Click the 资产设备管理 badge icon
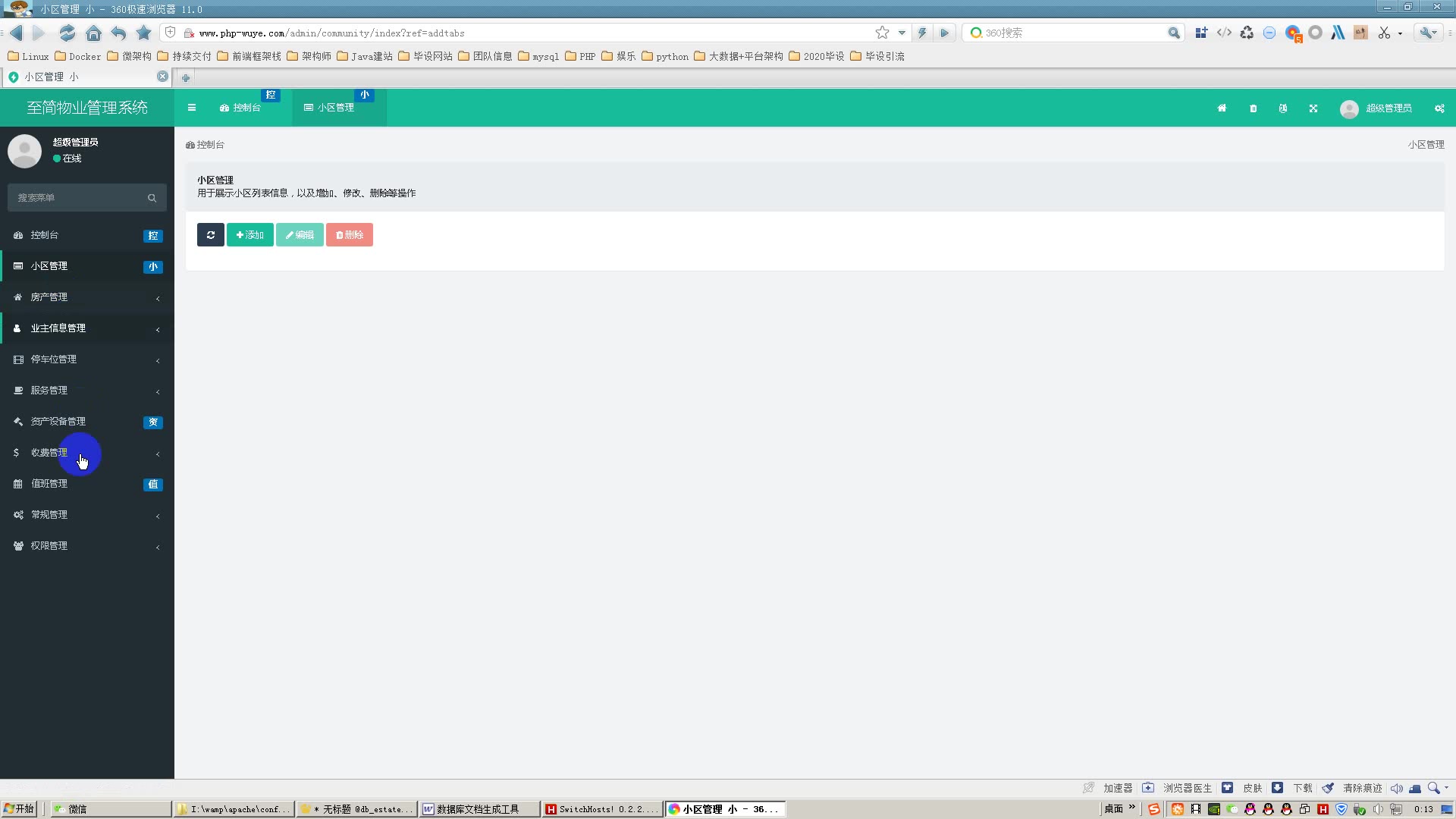Screen dimensions: 1456x819 pyautogui.click(x=153, y=421)
